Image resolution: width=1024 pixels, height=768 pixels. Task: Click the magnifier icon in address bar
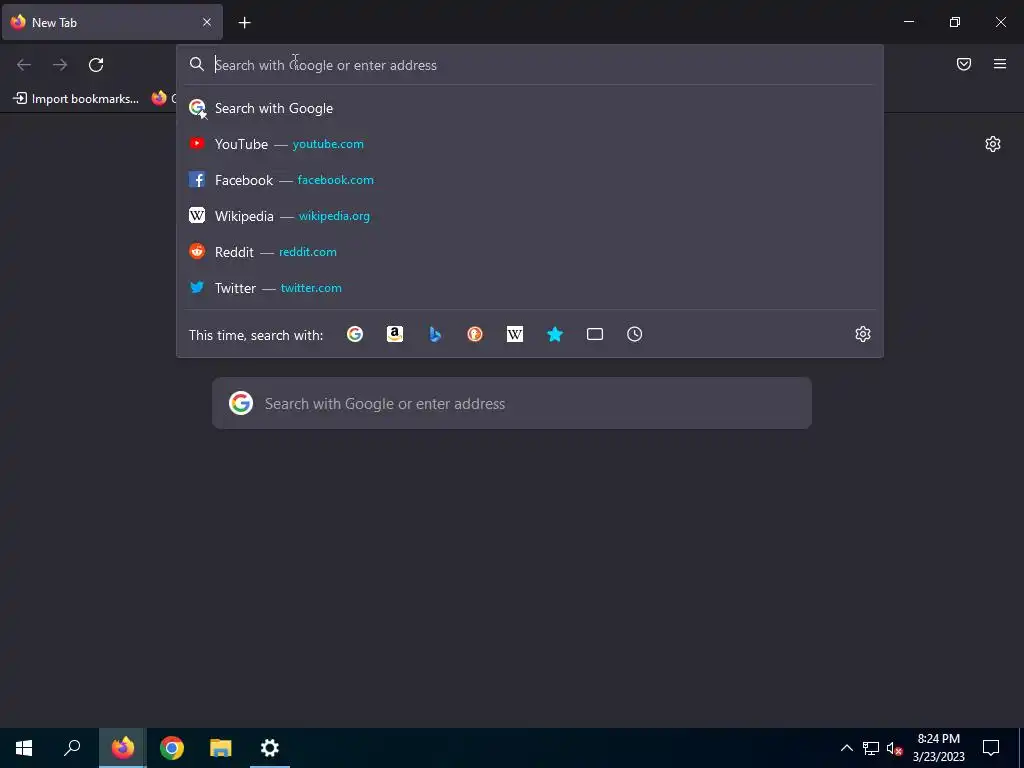point(197,64)
